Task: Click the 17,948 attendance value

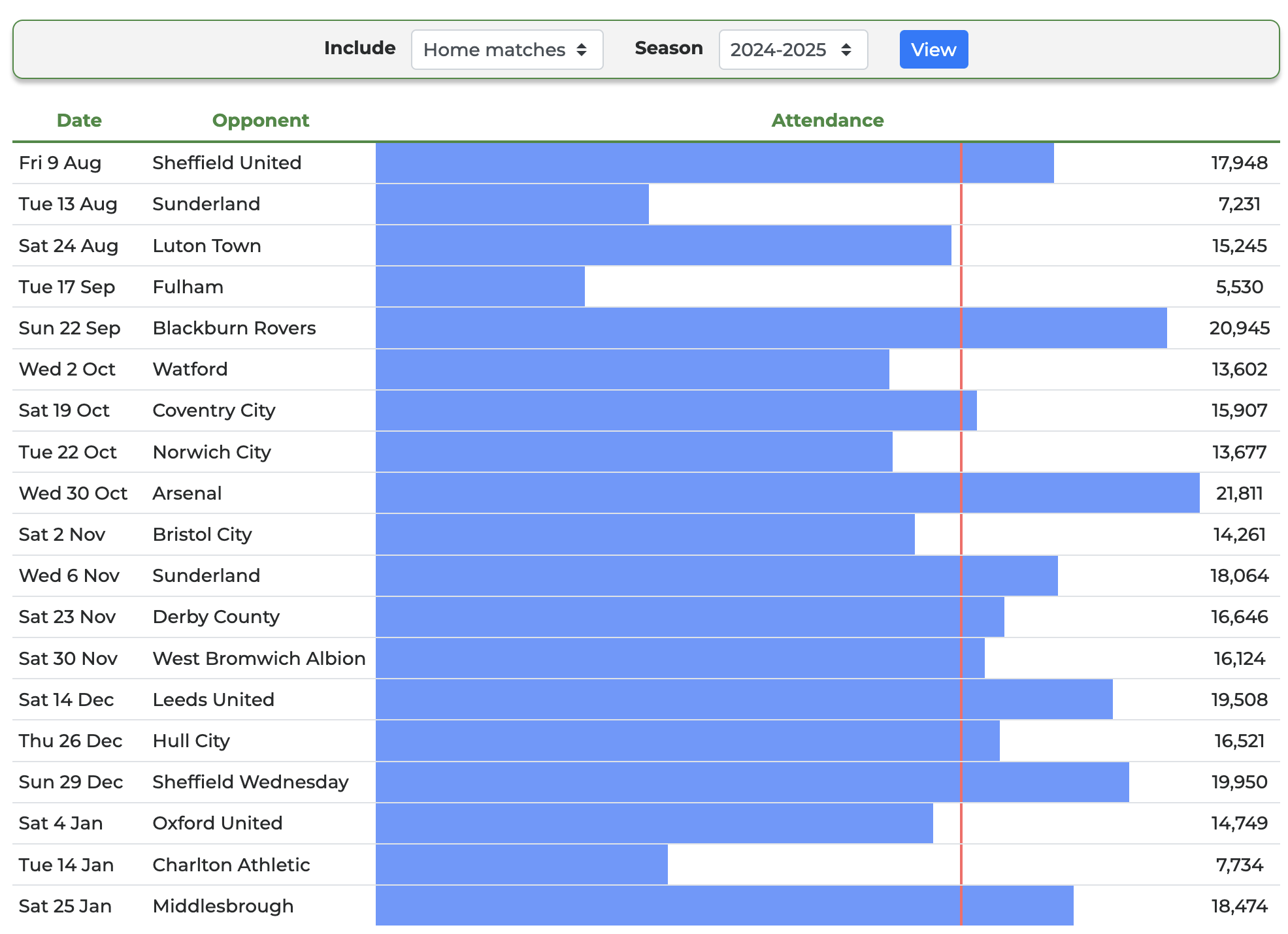Action: (x=1239, y=163)
